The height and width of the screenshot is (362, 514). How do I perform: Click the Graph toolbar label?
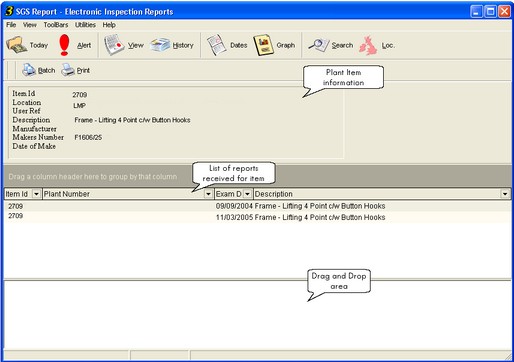(x=286, y=45)
